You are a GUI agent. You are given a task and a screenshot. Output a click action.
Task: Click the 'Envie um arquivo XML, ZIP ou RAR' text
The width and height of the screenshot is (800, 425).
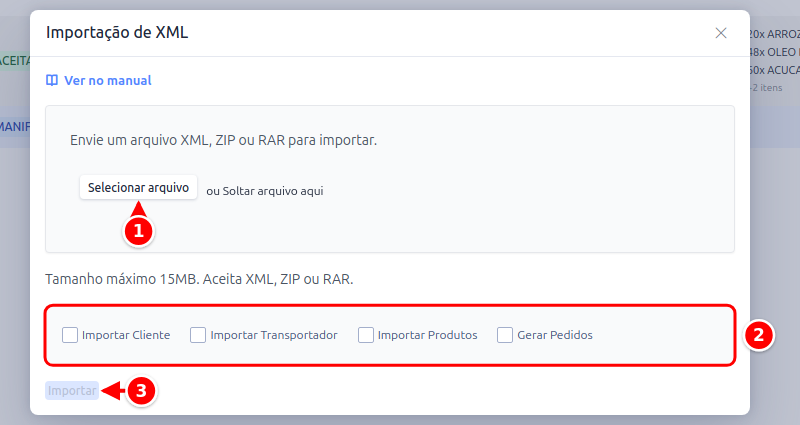pos(223,140)
